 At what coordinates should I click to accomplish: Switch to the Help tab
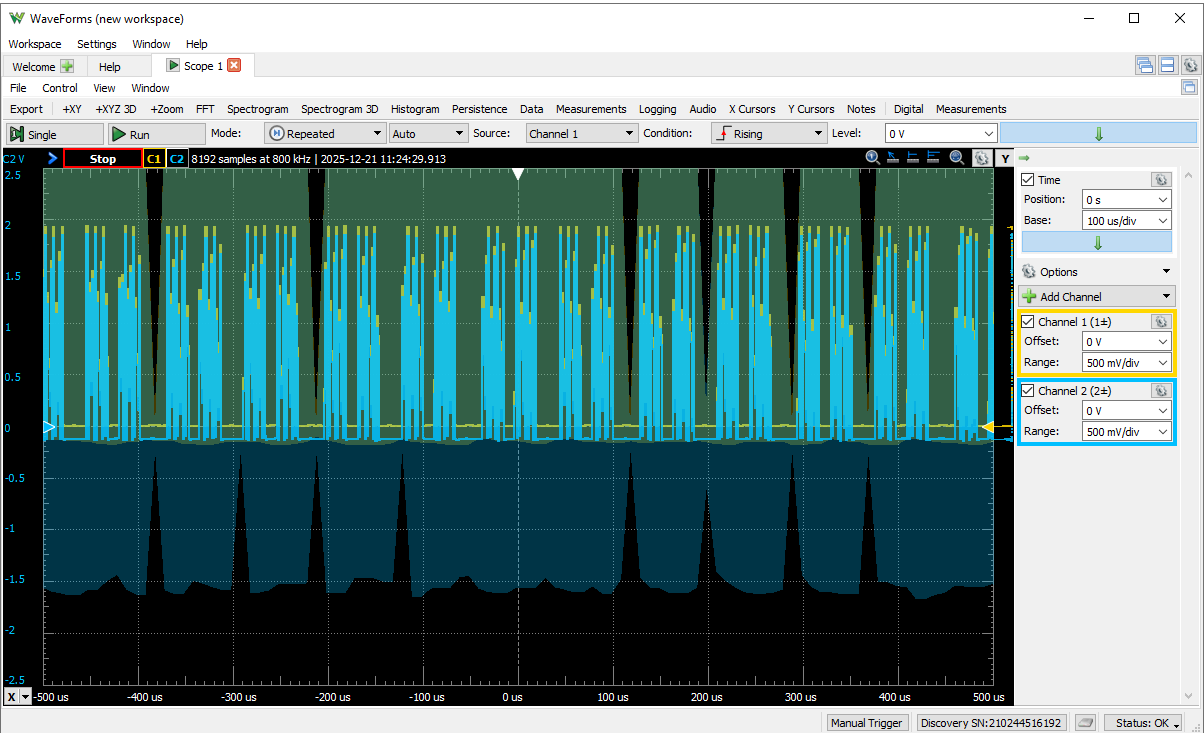(x=110, y=67)
